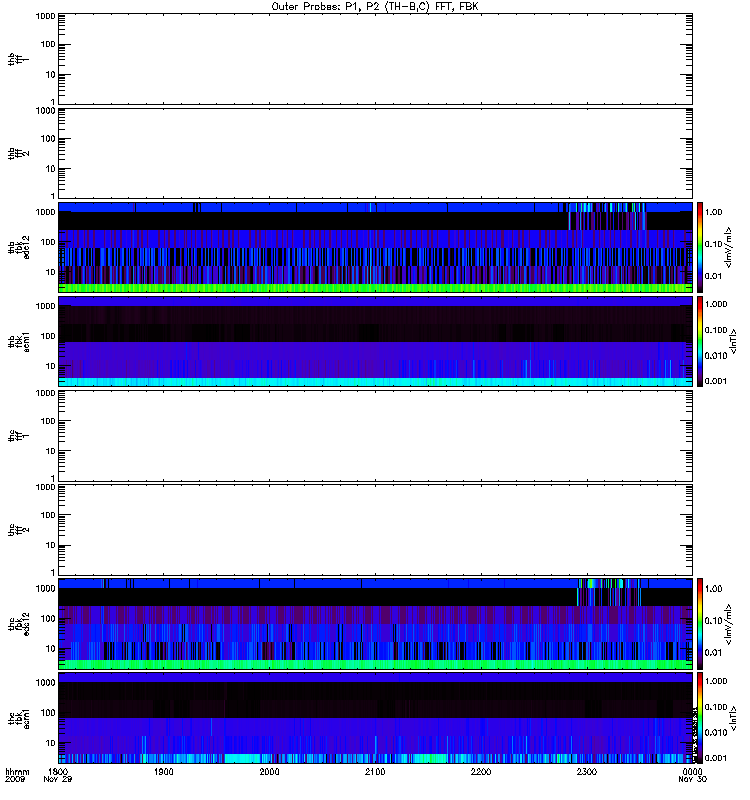Click the thc scm1 color bar
Image resolution: width=750 pixels, height=800 pixels.
[x=700, y=718]
